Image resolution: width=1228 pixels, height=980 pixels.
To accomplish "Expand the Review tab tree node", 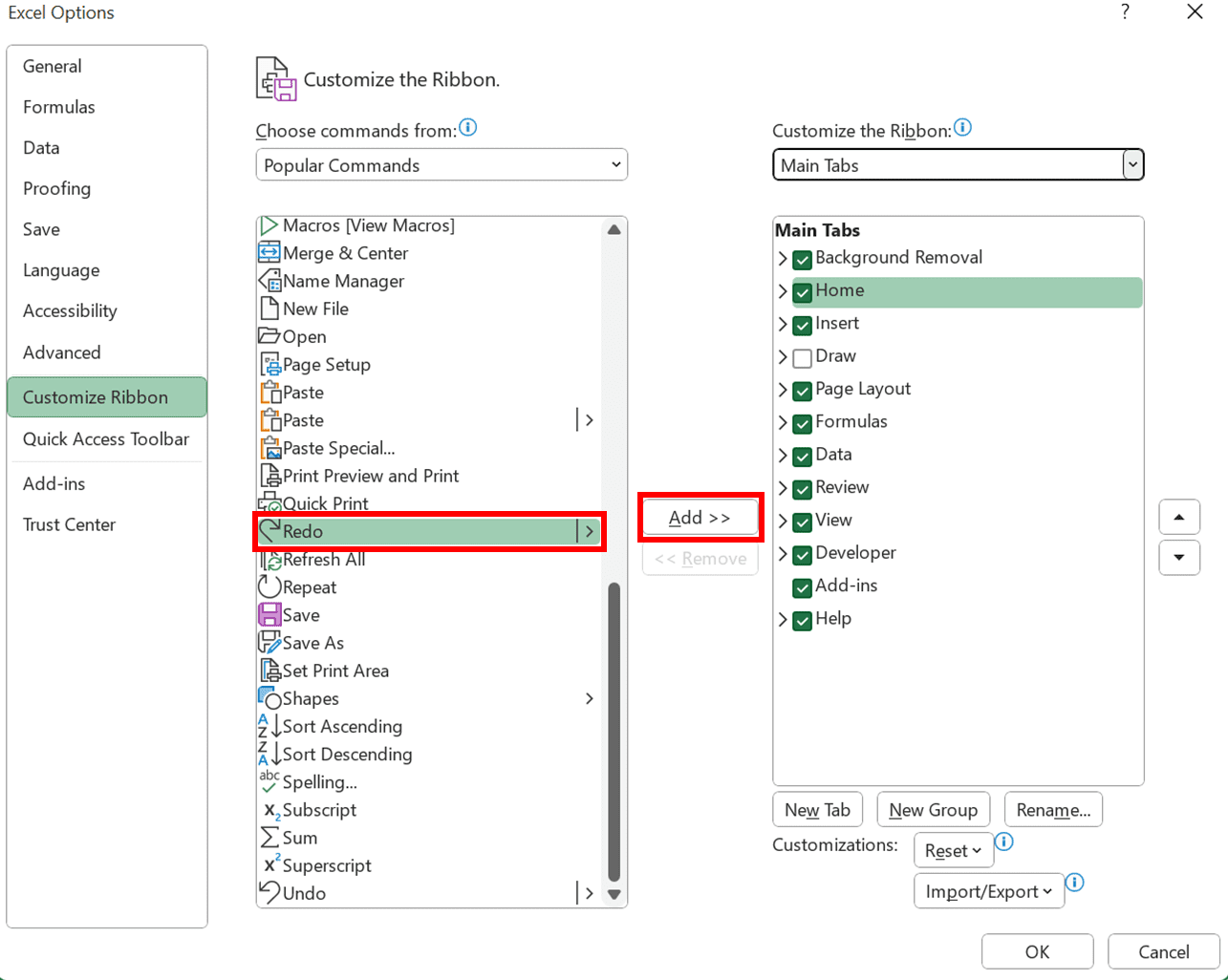I will (x=783, y=488).
